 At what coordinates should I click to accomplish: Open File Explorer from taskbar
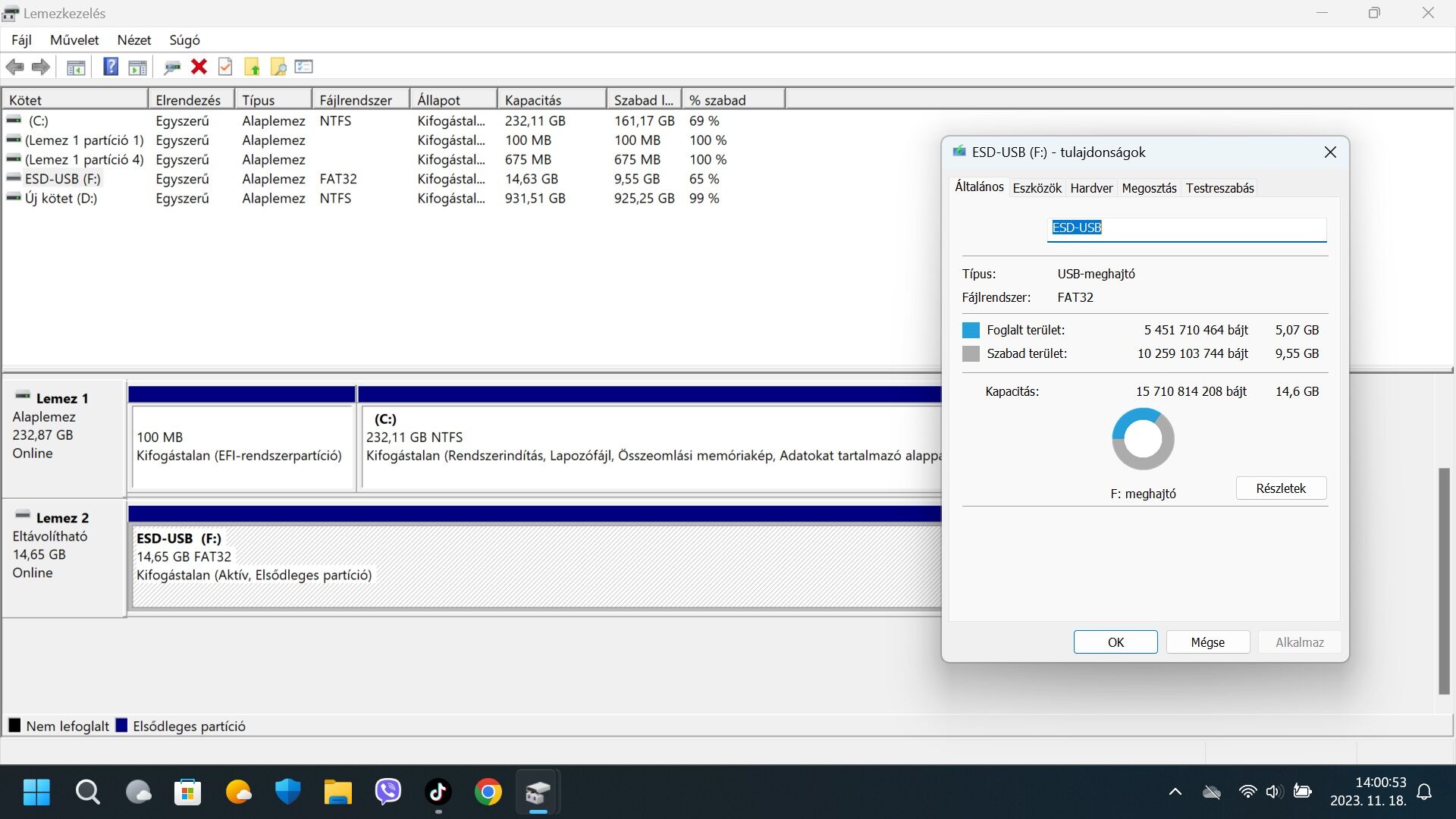coord(337,792)
